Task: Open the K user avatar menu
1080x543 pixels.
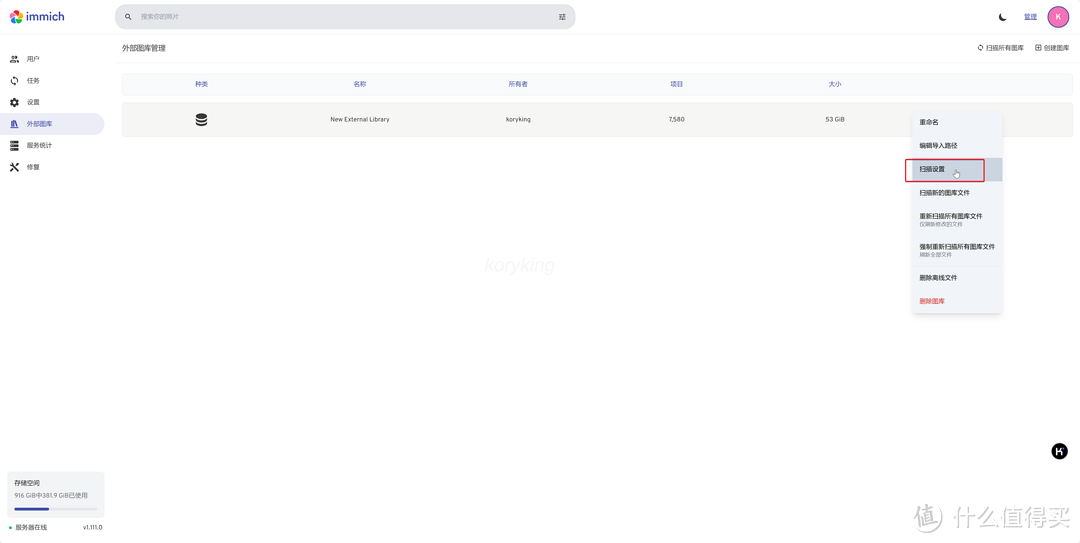Action: (x=1058, y=17)
